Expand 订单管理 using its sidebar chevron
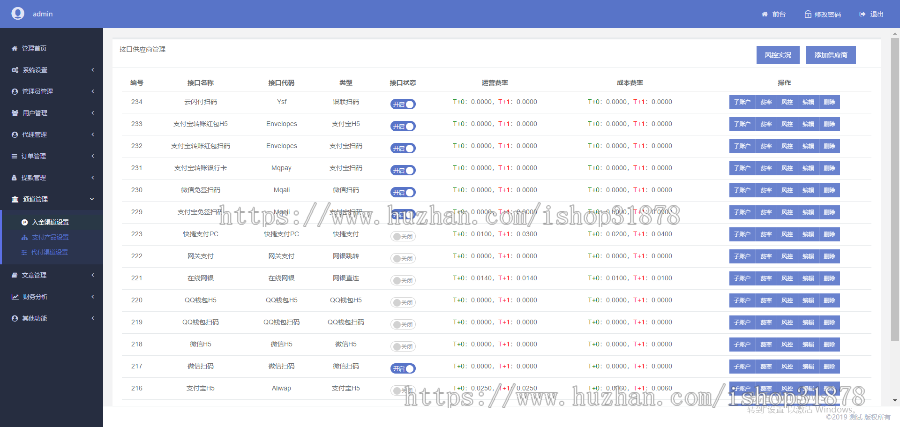The image size is (900, 427). tap(93, 156)
